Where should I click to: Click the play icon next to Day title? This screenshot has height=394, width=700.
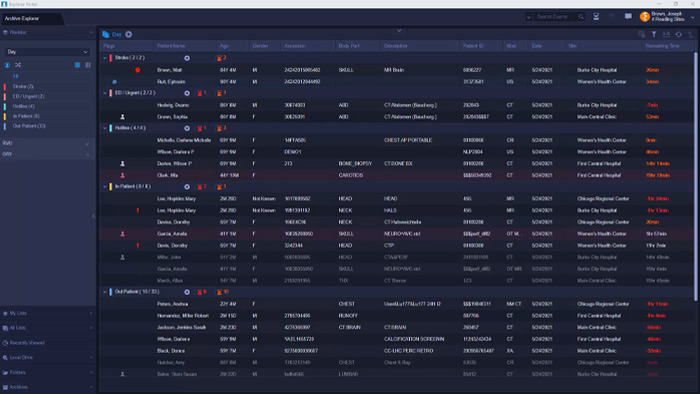[x=129, y=34]
